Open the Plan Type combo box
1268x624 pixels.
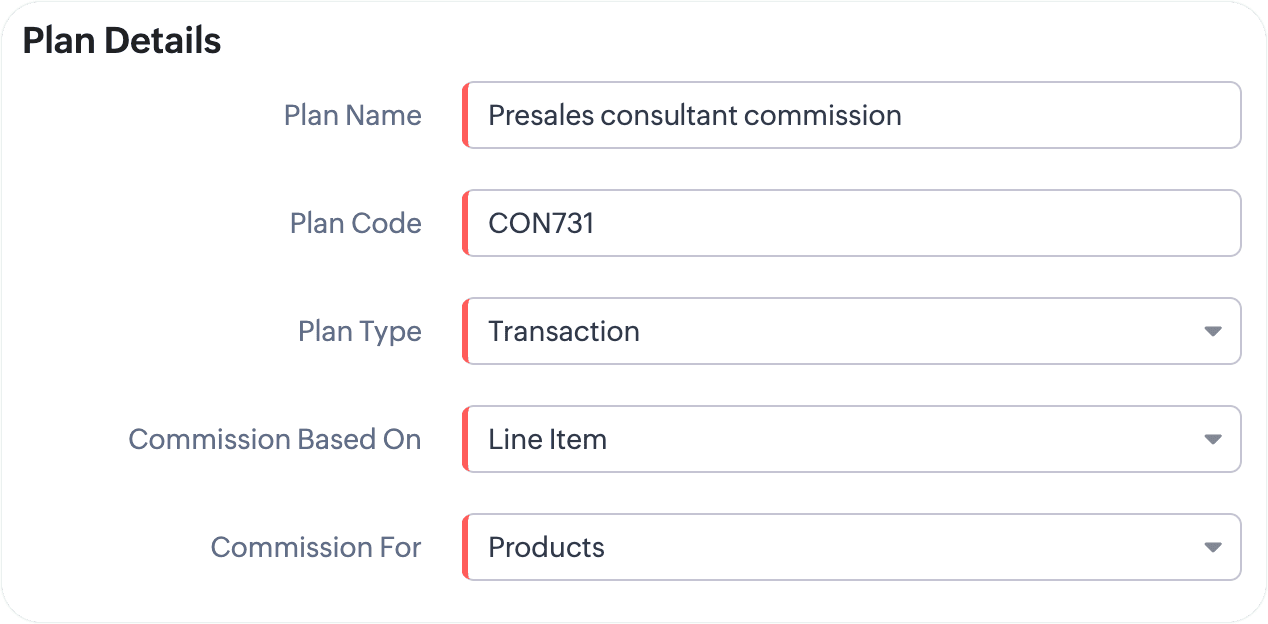click(x=852, y=331)
